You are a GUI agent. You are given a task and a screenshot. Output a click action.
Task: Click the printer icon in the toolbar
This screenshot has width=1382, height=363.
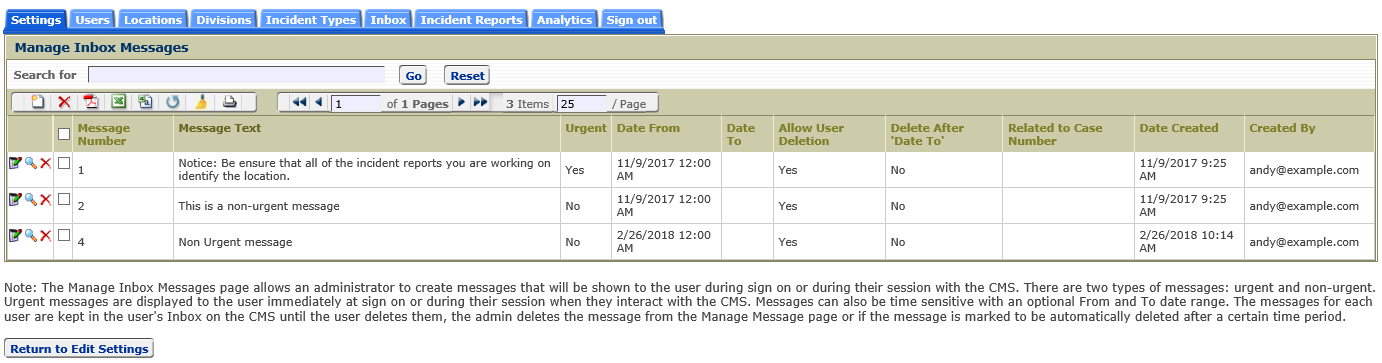pos(229,102)
